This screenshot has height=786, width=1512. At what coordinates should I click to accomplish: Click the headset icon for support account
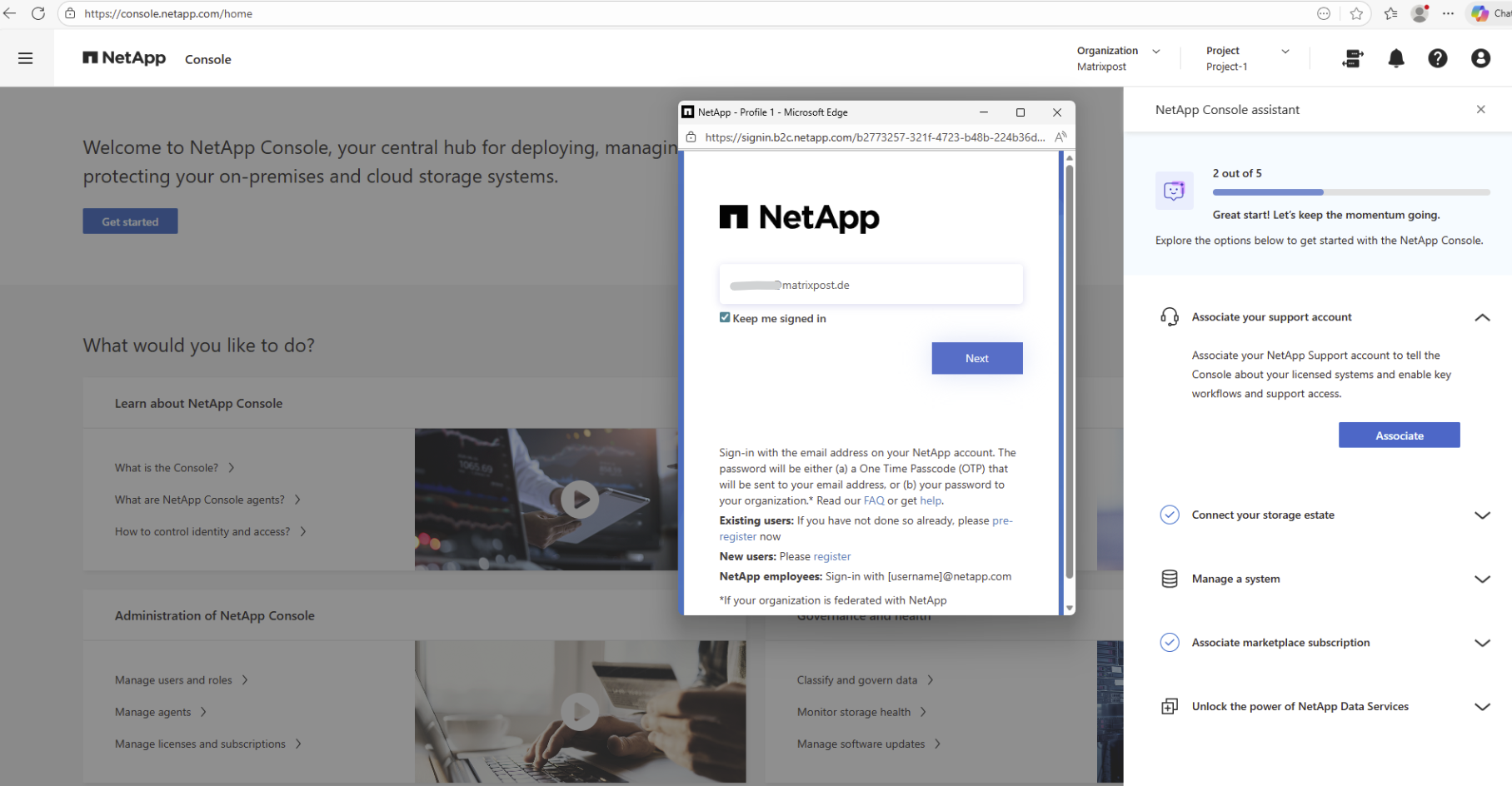[x=1170, y=317]
